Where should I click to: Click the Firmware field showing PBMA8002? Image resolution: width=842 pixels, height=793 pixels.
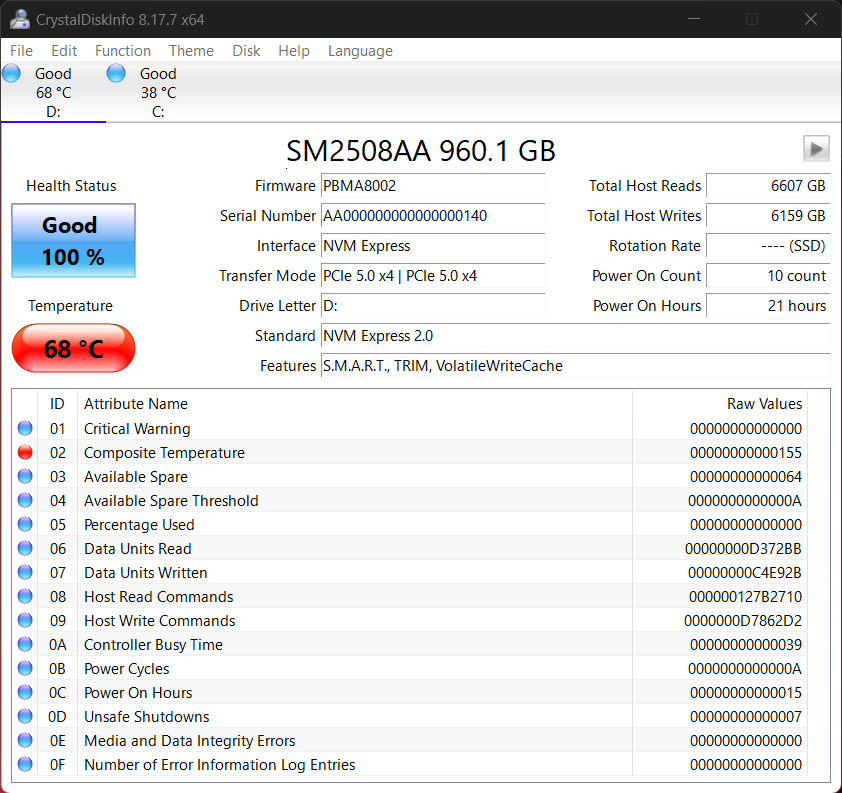tap(432, 186)
